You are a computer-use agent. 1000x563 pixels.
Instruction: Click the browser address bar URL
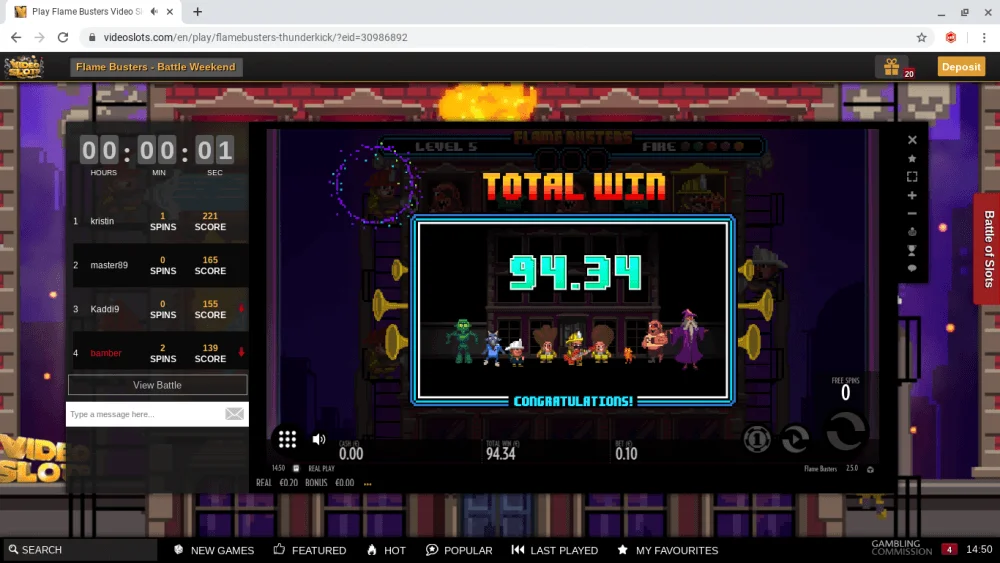click(x=255, y=38)
